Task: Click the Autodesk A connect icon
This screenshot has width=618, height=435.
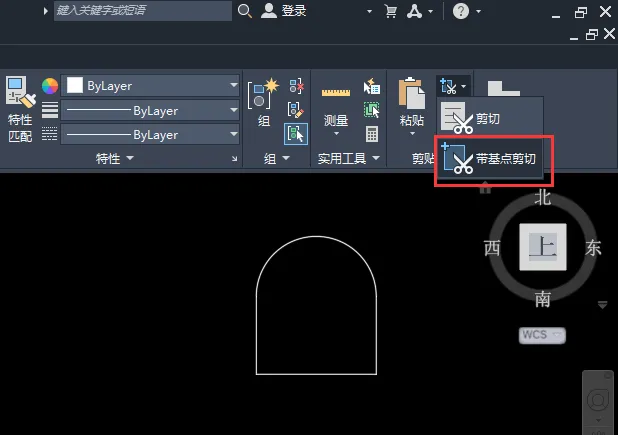Action: (x=414, y=11)
